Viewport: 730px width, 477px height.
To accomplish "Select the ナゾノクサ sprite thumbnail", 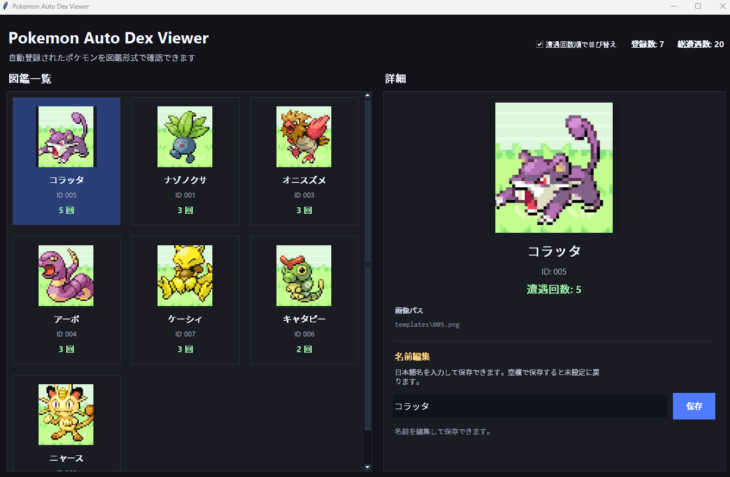I will pos(185,136).
